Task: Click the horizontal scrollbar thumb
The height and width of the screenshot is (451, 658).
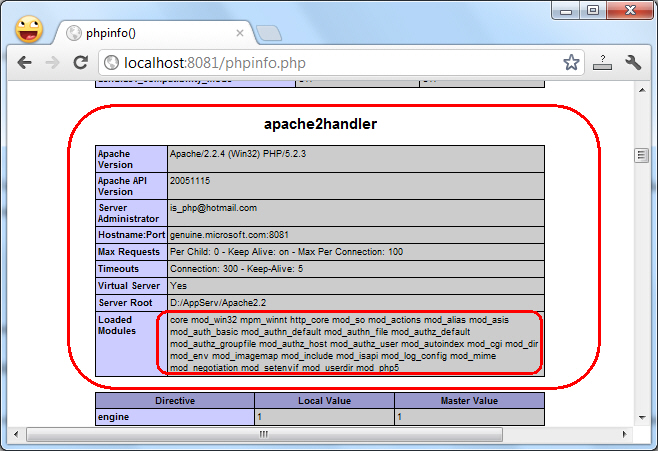Action: pyautogui.click(x=264, y=434)
